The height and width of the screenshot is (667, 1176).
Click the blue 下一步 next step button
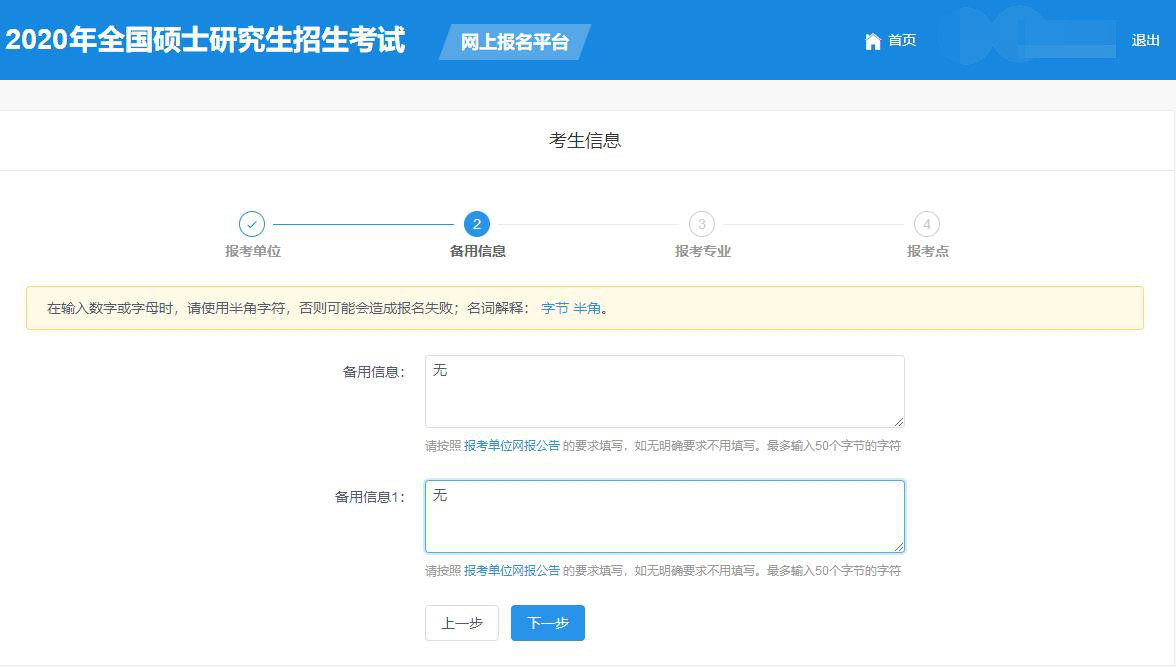(x=548, y=622)
